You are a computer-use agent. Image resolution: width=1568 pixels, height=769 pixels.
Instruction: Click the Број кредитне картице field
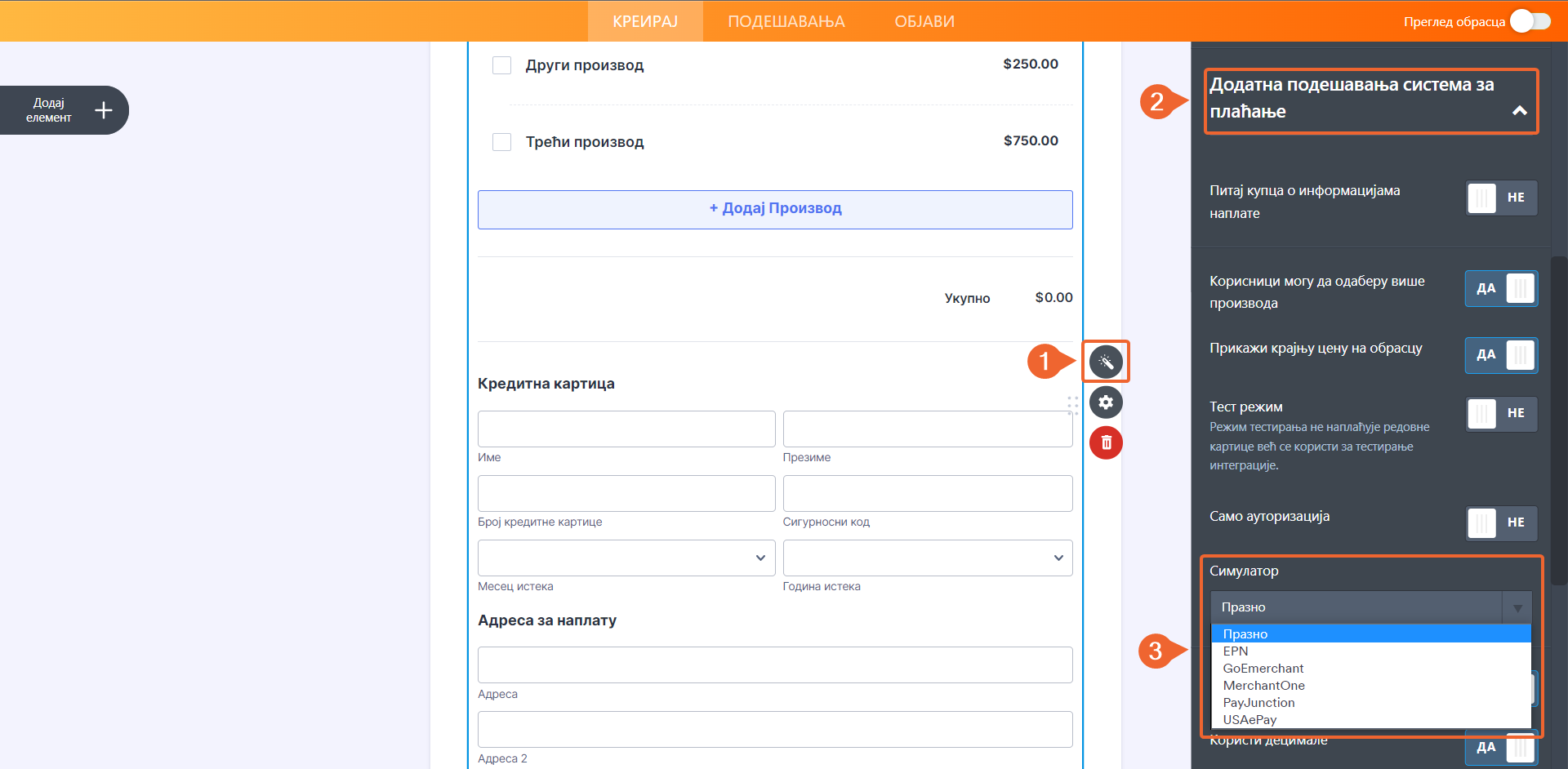tap(626, 494)
